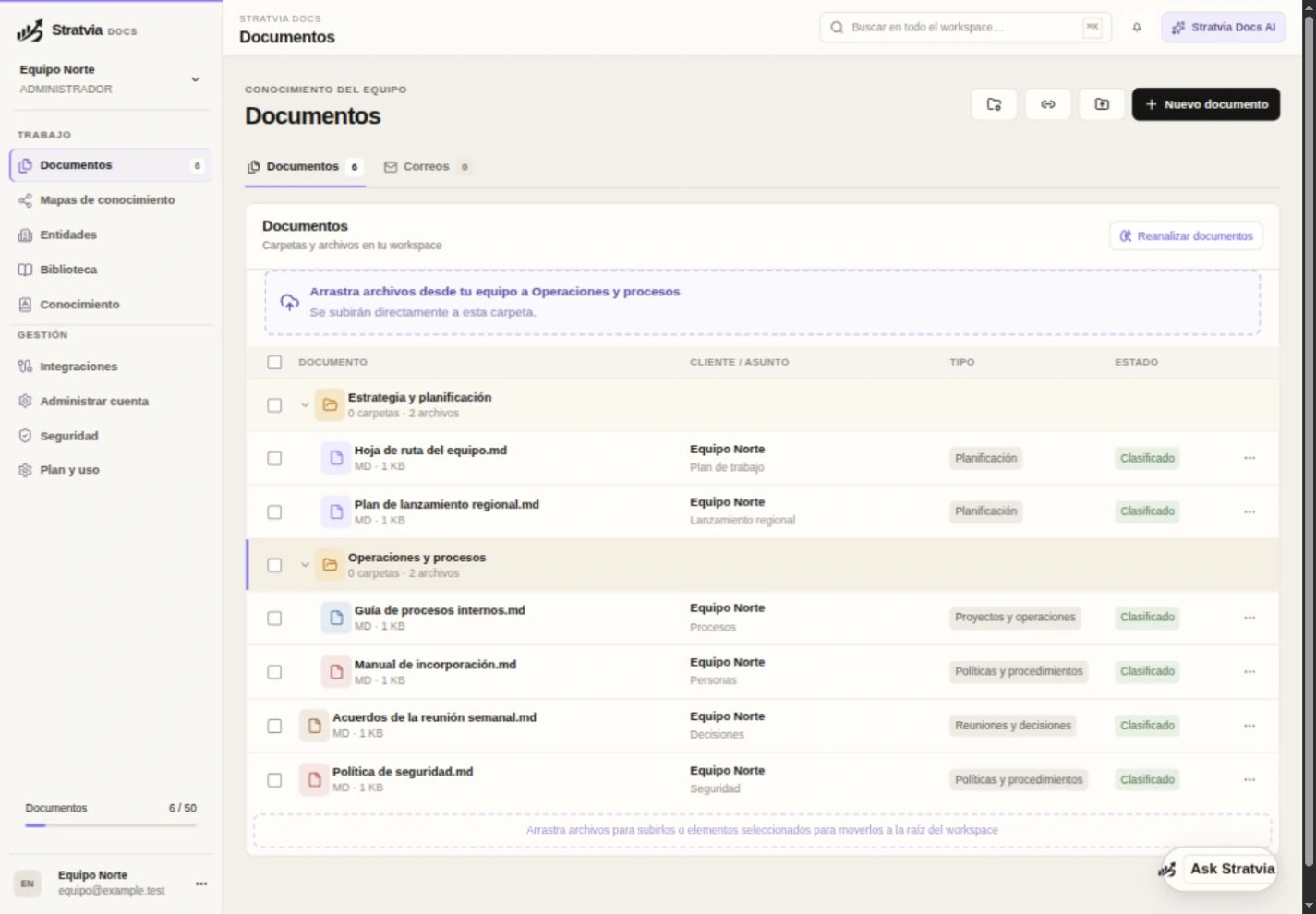The image size is (1316, 914).
Task: Select checkbox for Política de seguridad.md
Action: click(274, 780)
